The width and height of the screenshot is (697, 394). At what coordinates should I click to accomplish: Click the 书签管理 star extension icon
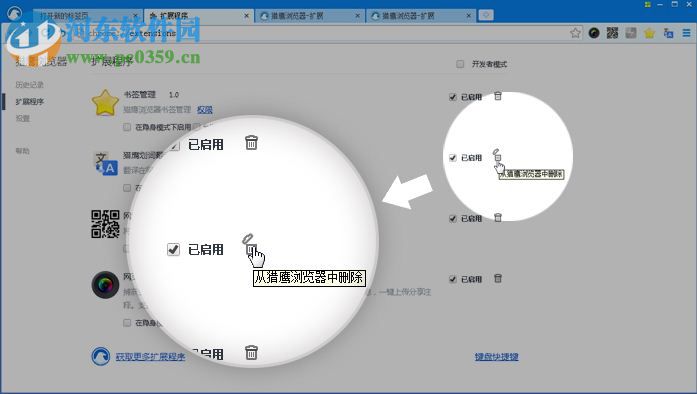[x=105, y=103]
